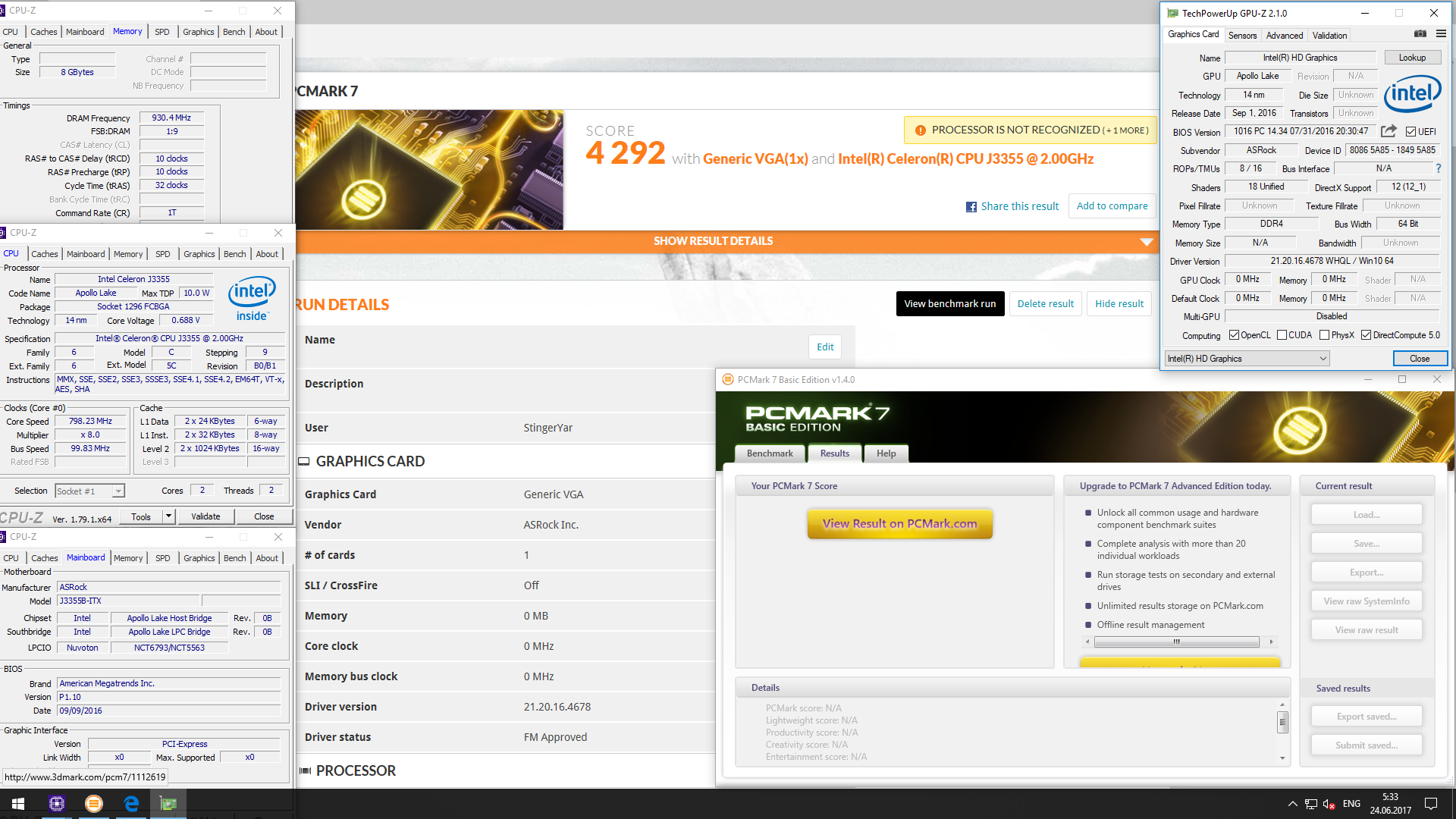Toggle the DirectCompute 5.0 checkbox

point(1366,335)
